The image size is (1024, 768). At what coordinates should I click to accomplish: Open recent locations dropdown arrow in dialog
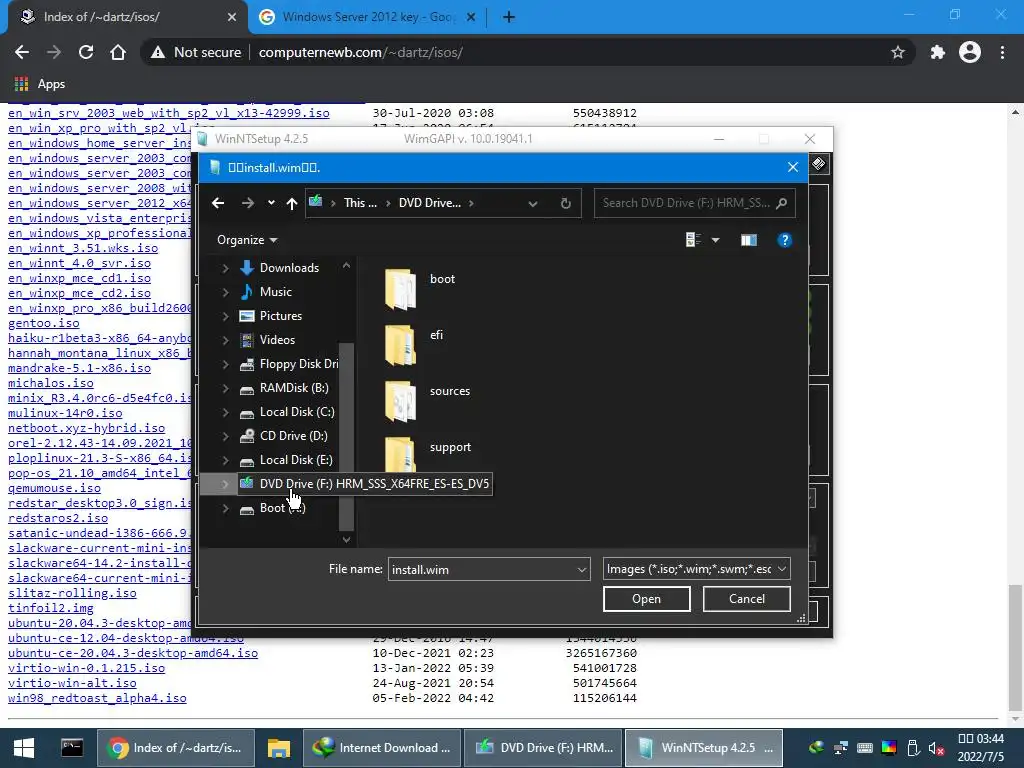click(x=271, y=203)
